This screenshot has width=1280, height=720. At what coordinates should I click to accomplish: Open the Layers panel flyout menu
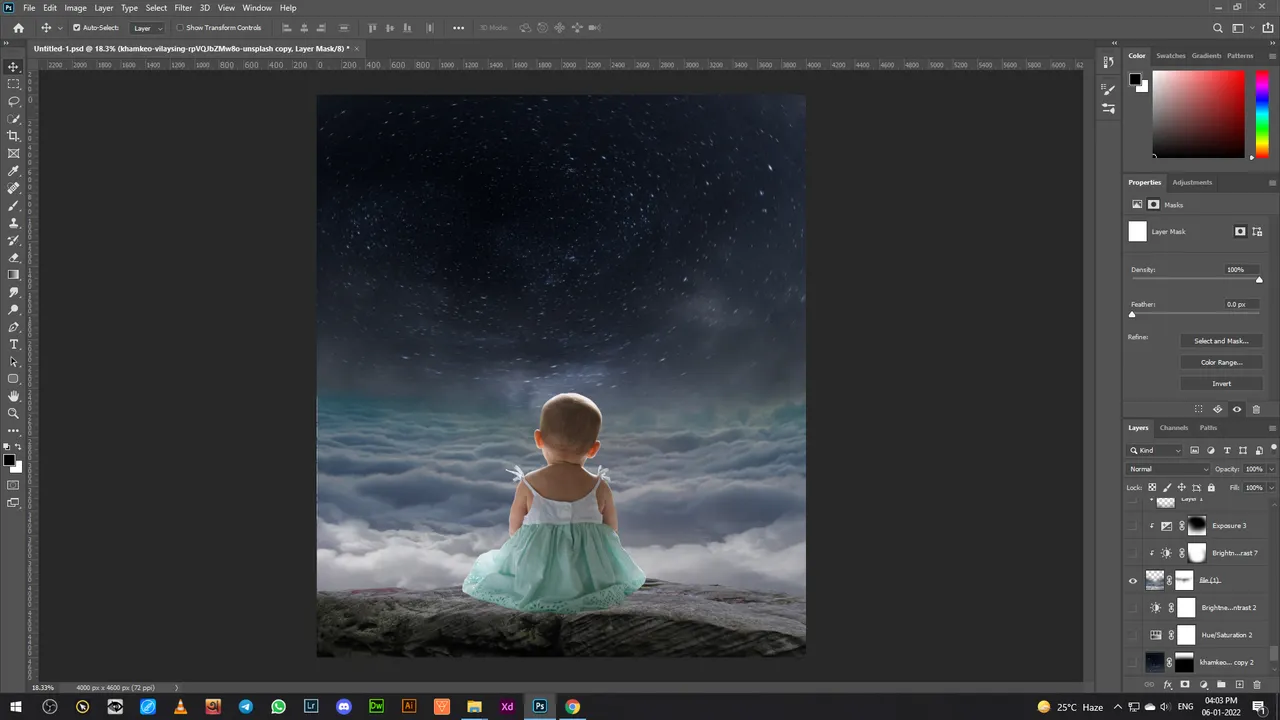(1272, 428)
